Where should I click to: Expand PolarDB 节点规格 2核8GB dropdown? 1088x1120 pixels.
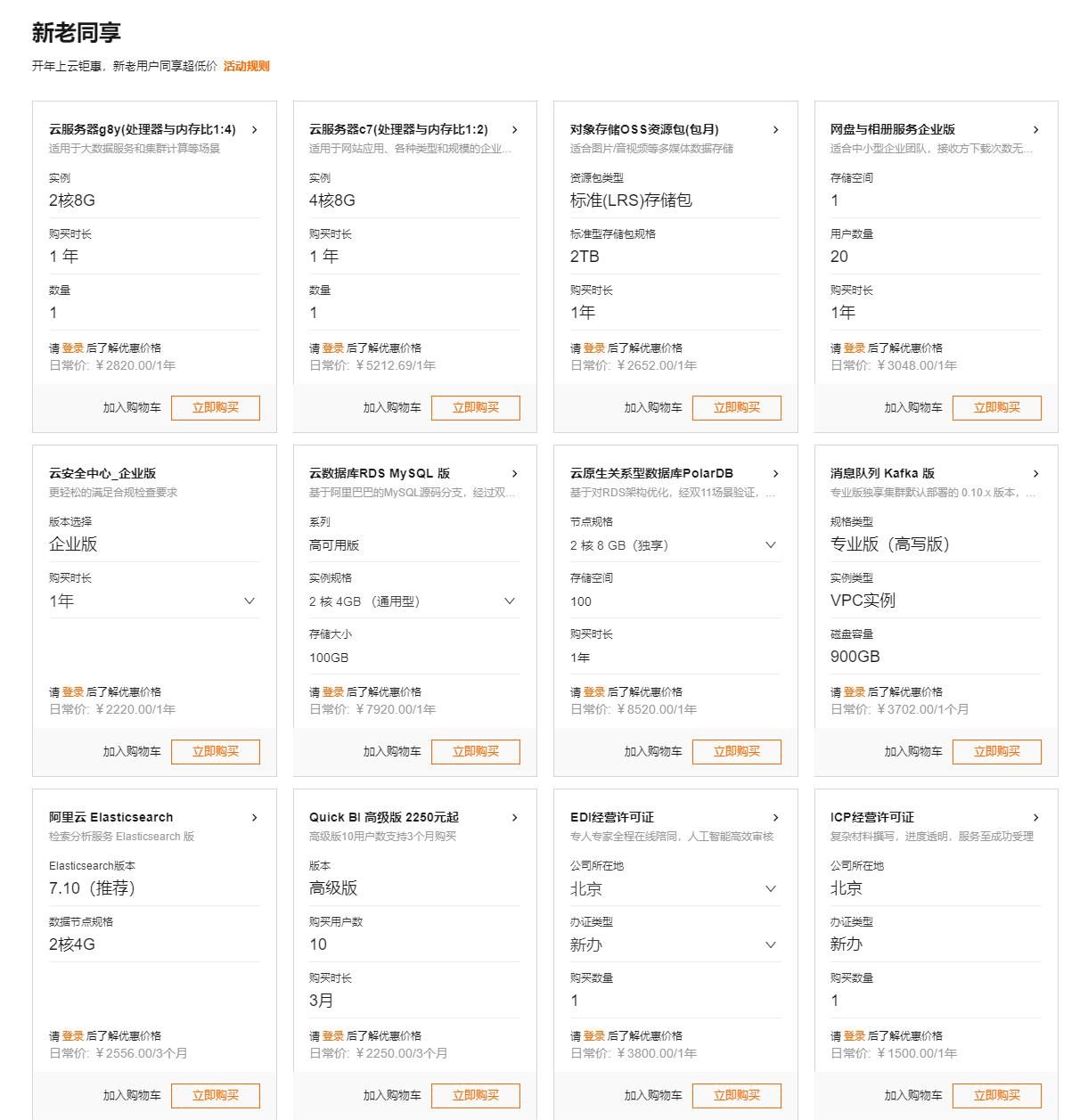pyautogui.click(x=675, y=545)
